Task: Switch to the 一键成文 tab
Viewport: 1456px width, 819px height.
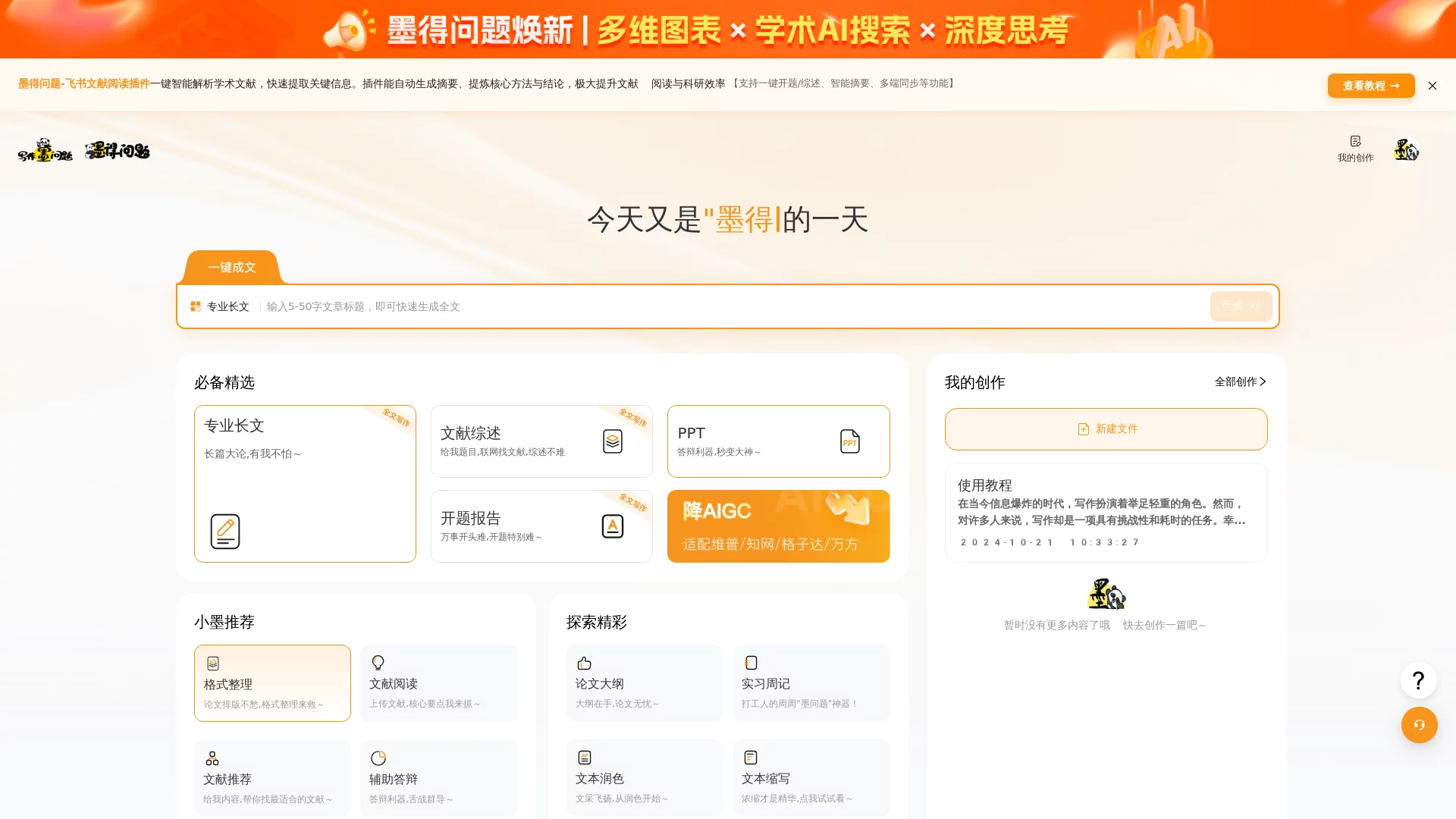Action: click(230, 267)
